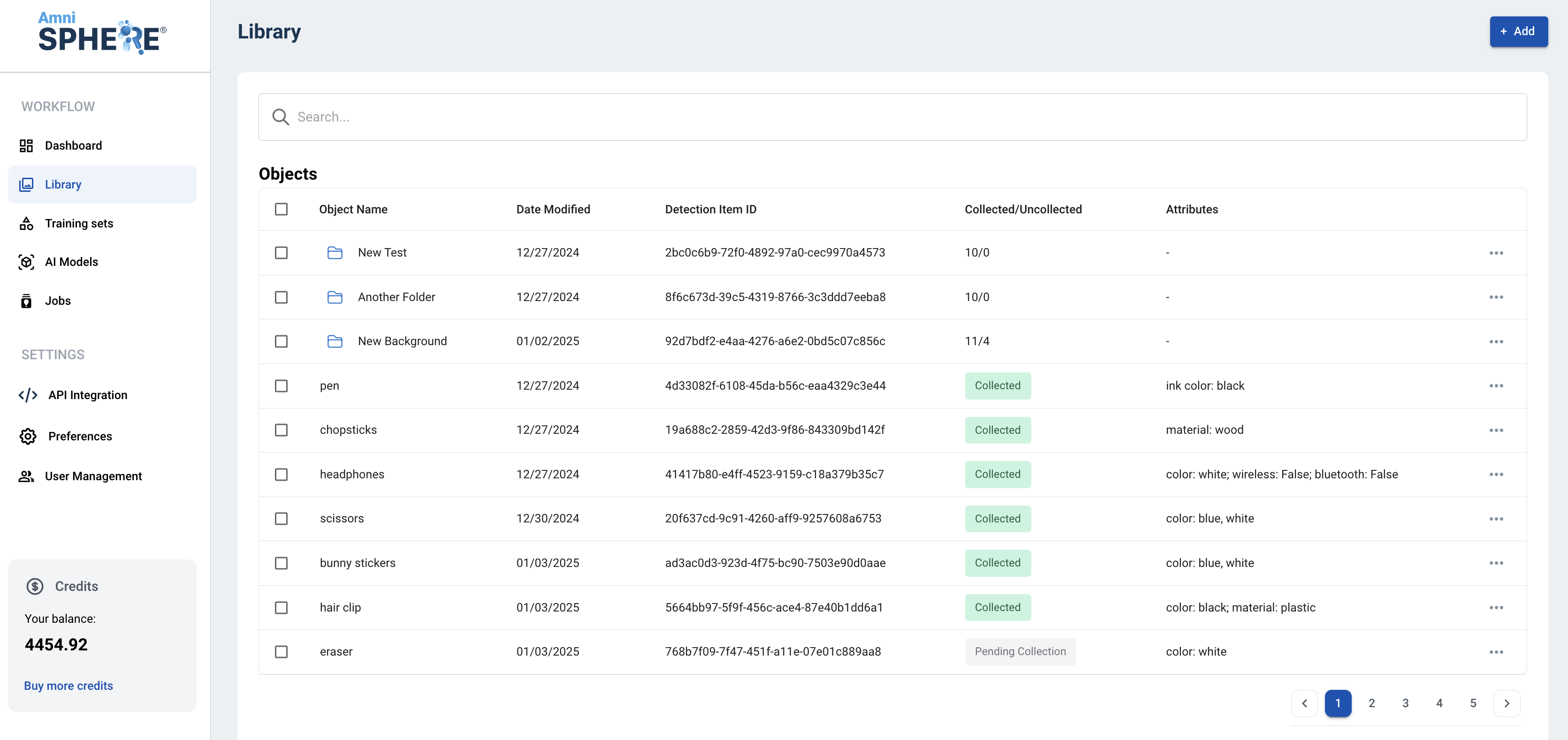Open more options for New Test folder

1496,253
